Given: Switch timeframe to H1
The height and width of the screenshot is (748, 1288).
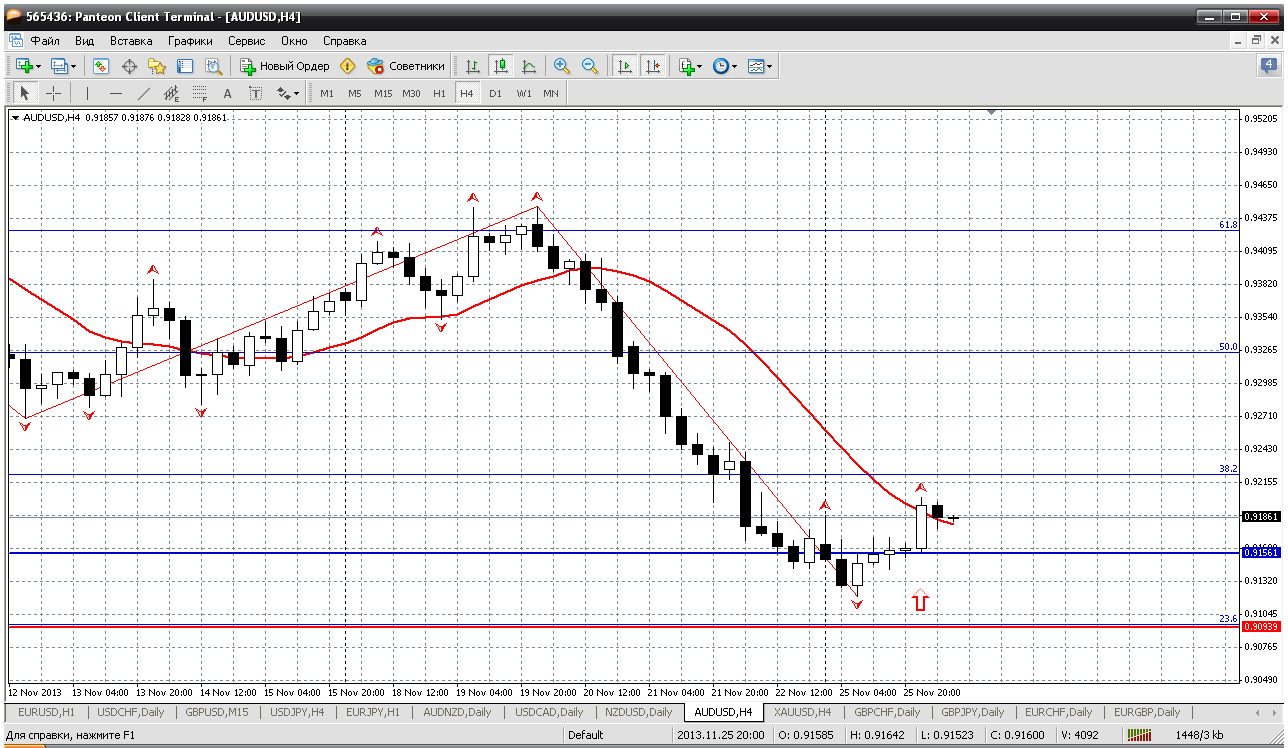Looking at the screenshot, I should (x=439, y=93).
